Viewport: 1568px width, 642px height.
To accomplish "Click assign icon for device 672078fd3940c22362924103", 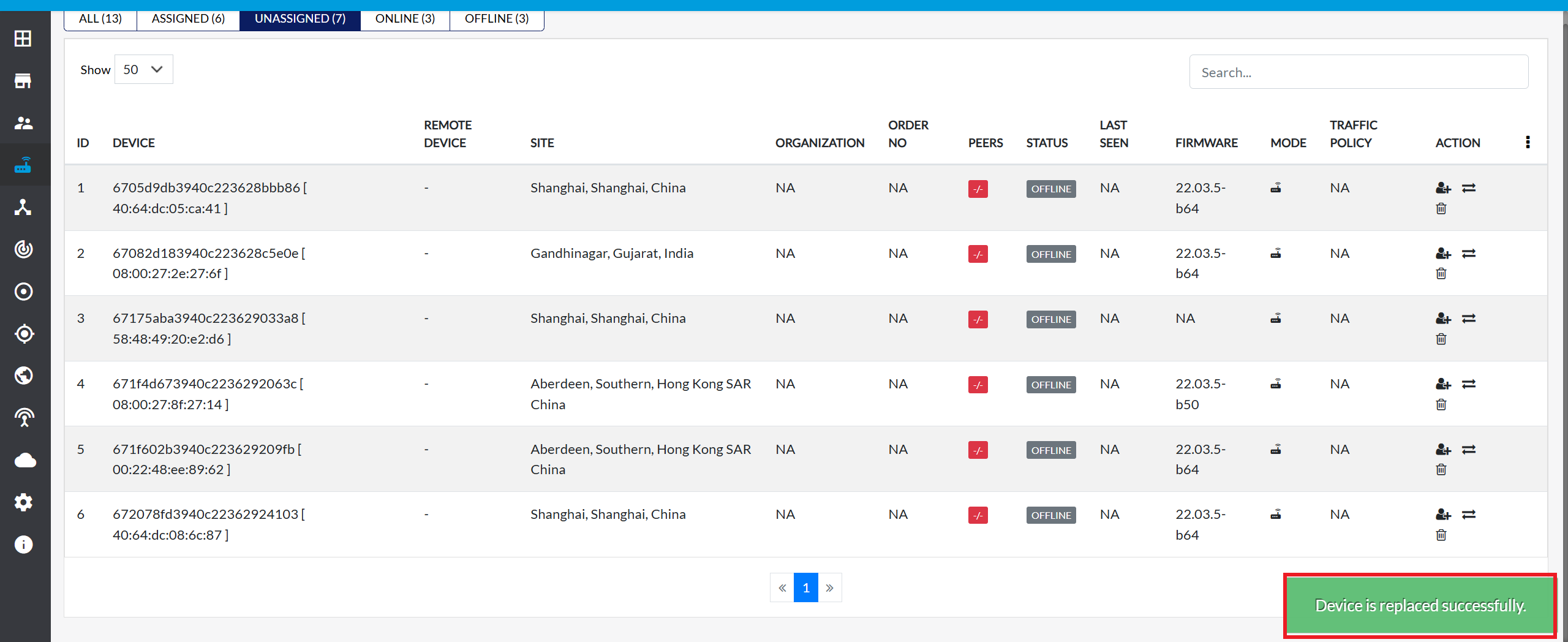I will click(x=1443, y=515).
